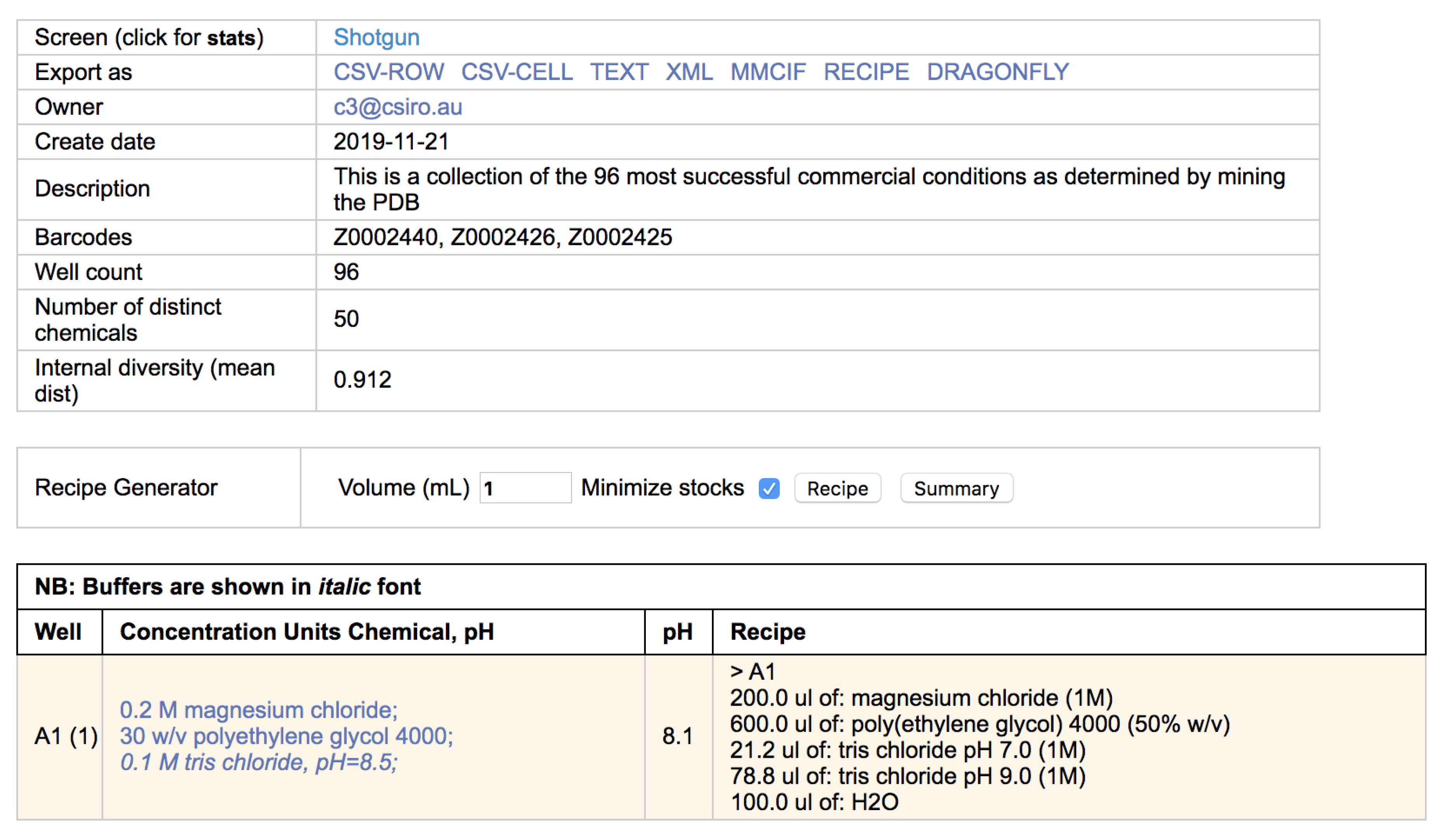Image resolution: width=1449 pixels, height=840 pixels.
Task: Open 0.1 M tris chloride pH=8.5 link
Action: pos(258,762)
